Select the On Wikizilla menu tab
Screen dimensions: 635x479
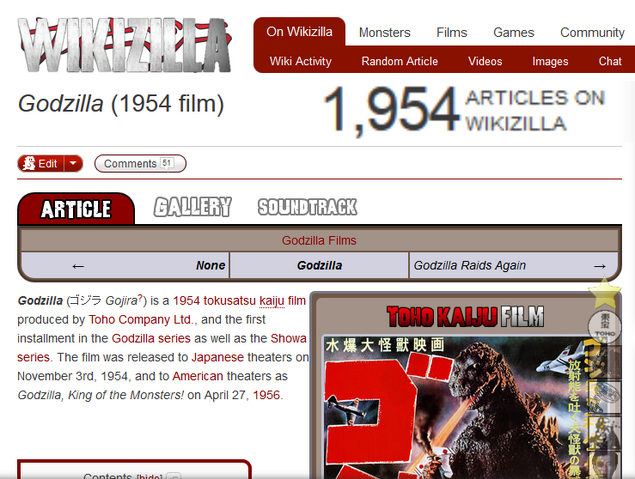tap(299, 32)
